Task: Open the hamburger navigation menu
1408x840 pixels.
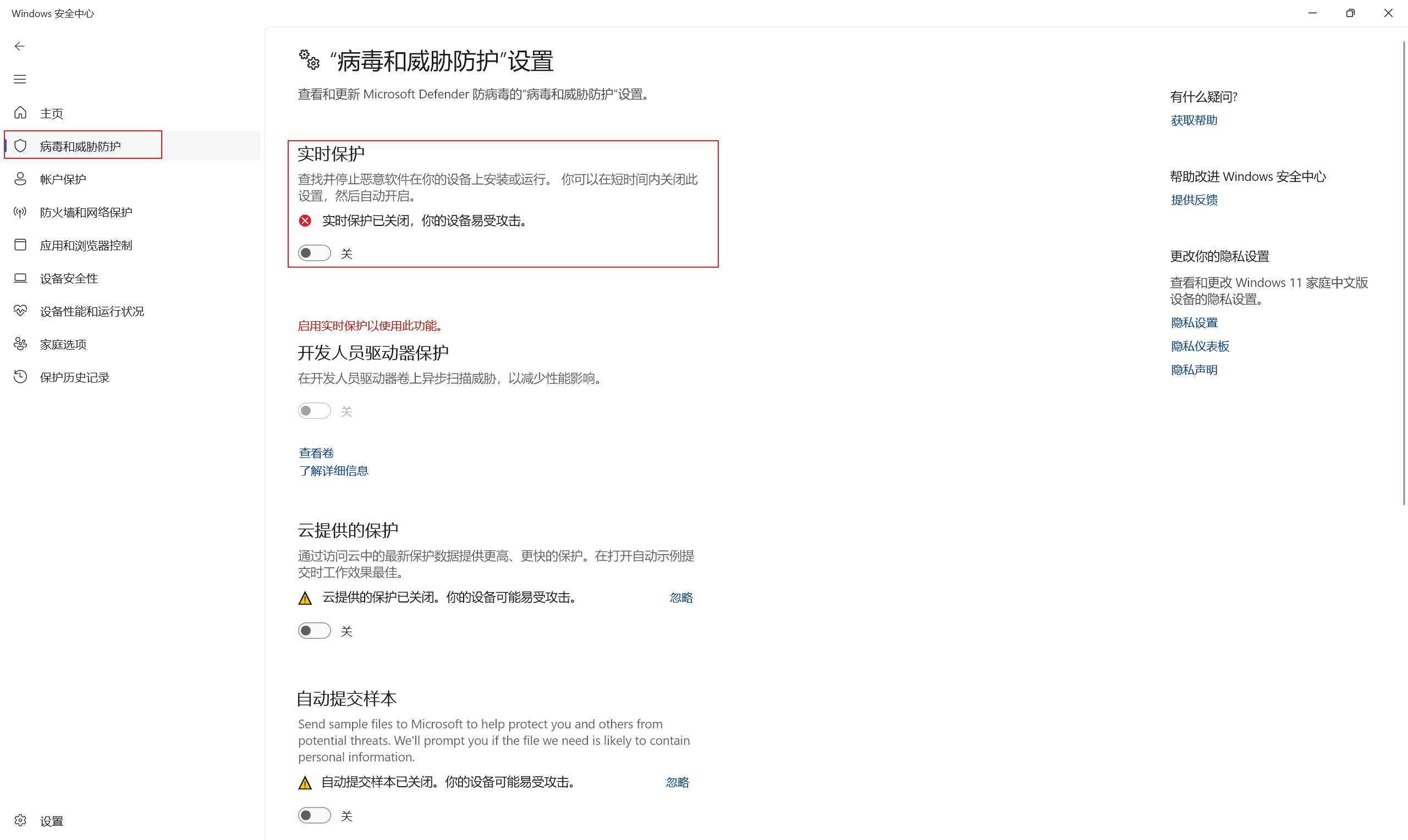Action: click(20, 79)
